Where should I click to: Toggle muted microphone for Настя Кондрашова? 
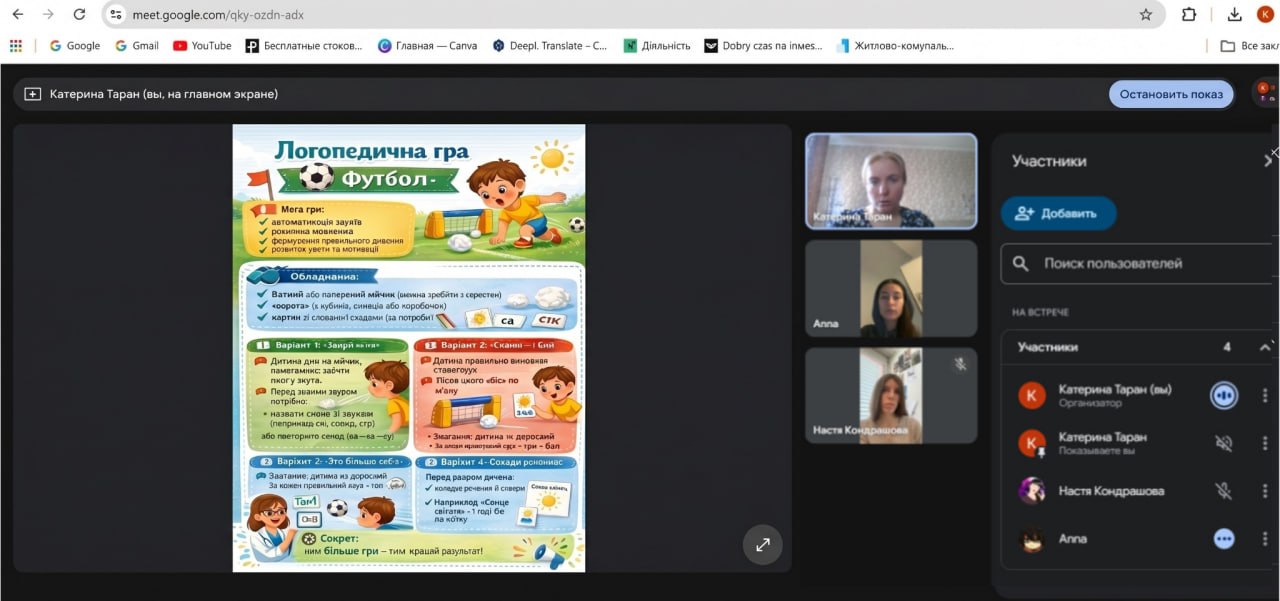tap(1223, 491)
